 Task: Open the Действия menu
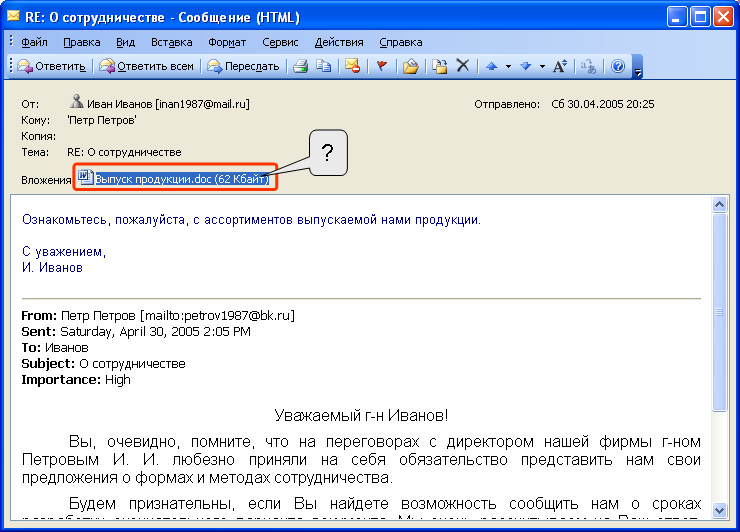point(339,42)
